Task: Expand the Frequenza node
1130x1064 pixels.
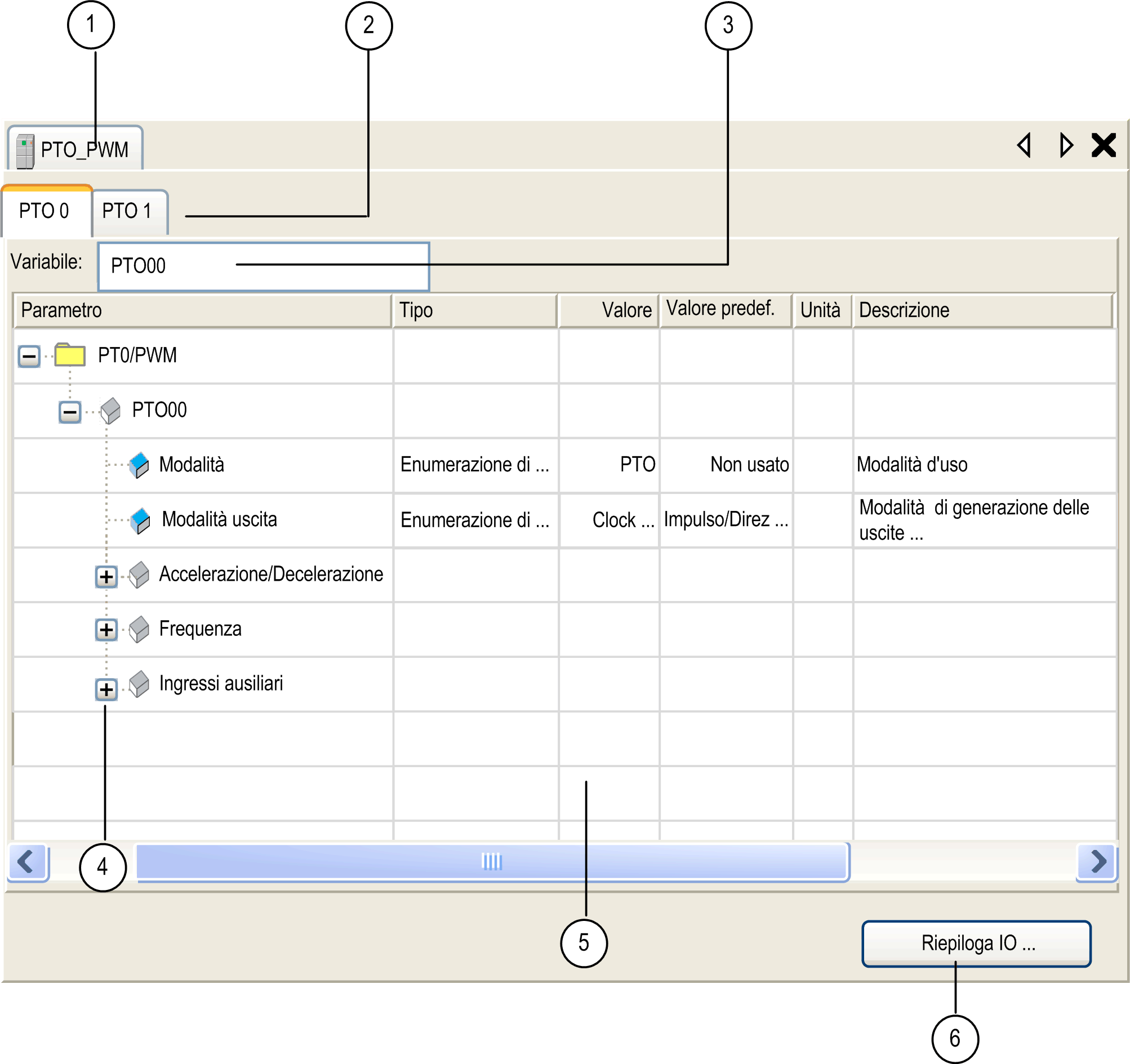Action: pyautogui.click(x=106, y=630)
